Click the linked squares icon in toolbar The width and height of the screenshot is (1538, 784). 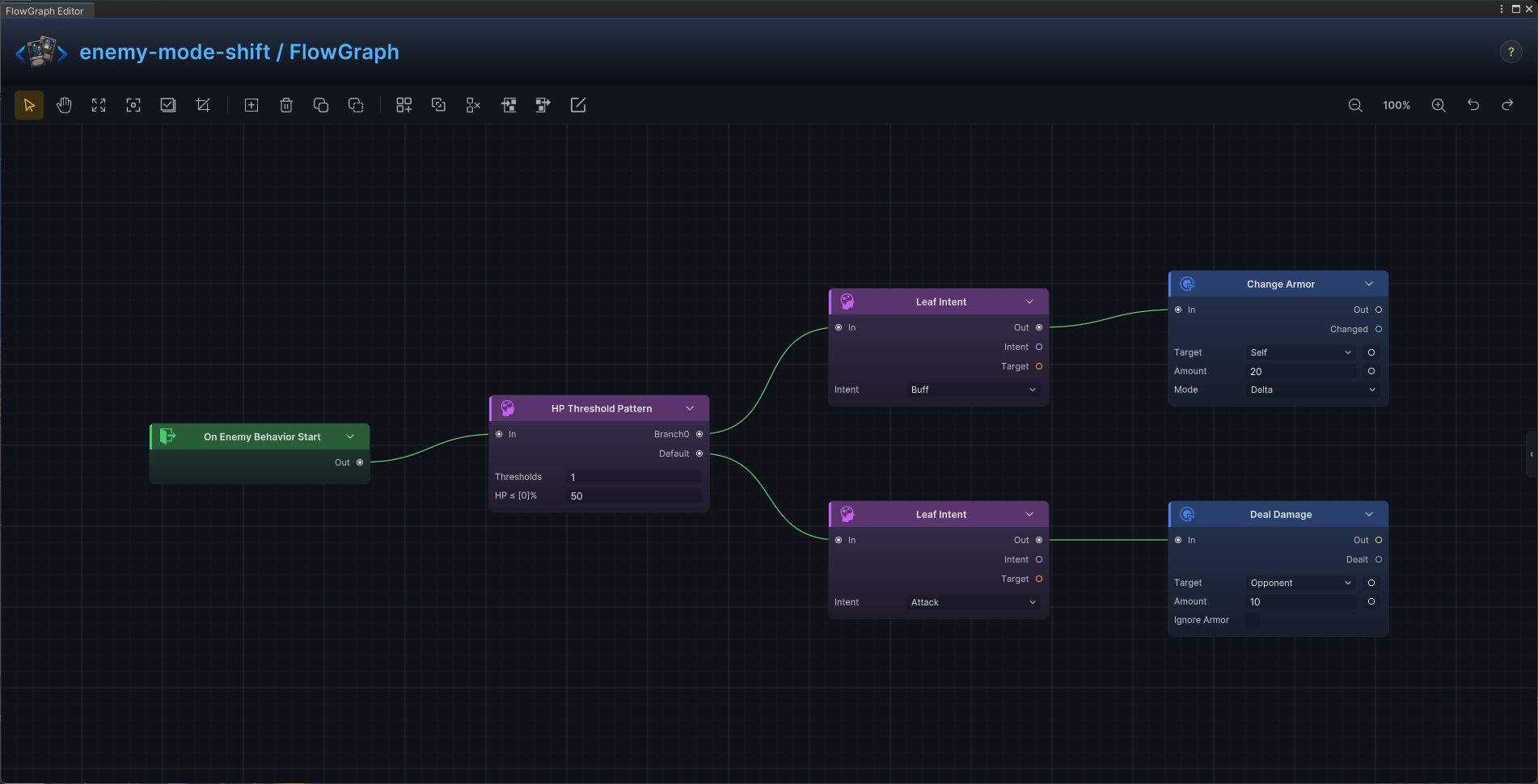(439, 105)
